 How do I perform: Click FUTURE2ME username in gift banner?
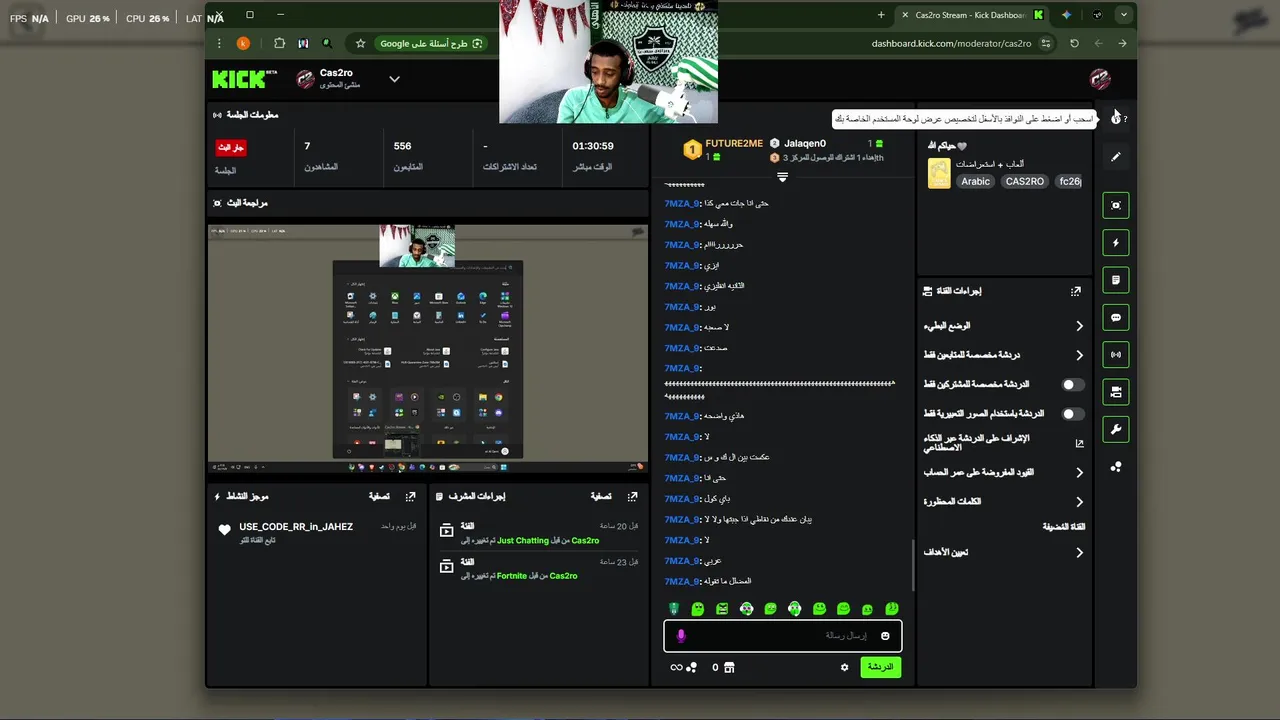click(734, 144)
